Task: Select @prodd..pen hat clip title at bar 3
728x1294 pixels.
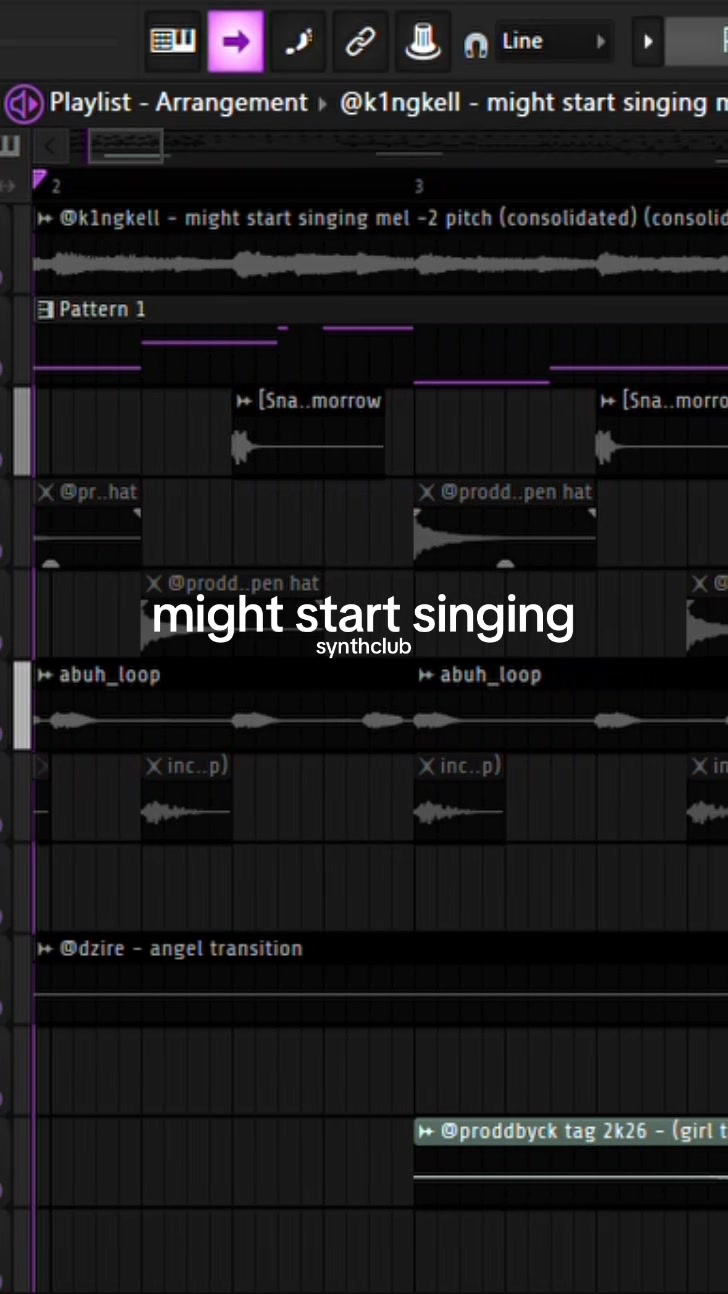Action: (x=516, y=492)
